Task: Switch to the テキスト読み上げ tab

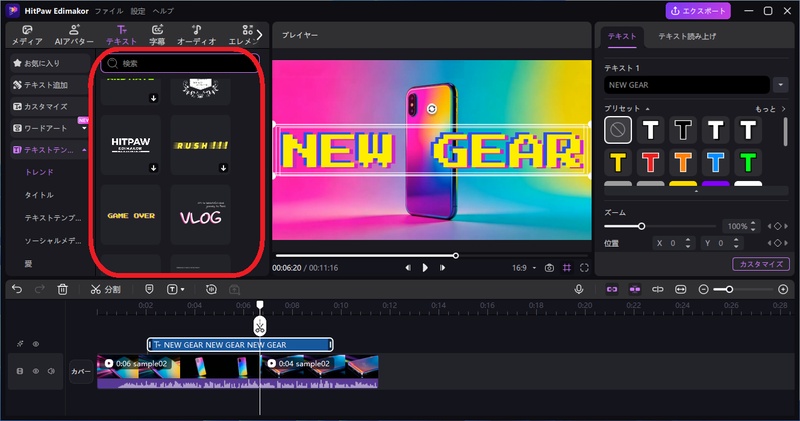Action: click(687, 36)
